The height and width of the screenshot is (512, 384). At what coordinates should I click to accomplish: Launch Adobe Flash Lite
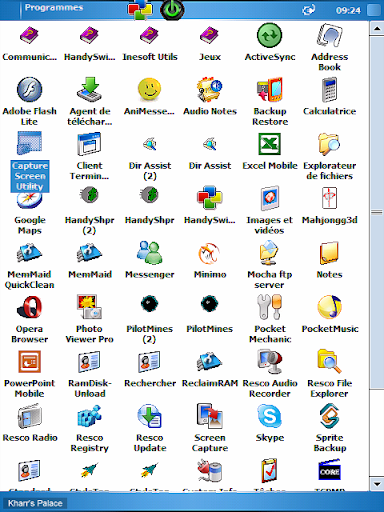[x=29, y=89]
